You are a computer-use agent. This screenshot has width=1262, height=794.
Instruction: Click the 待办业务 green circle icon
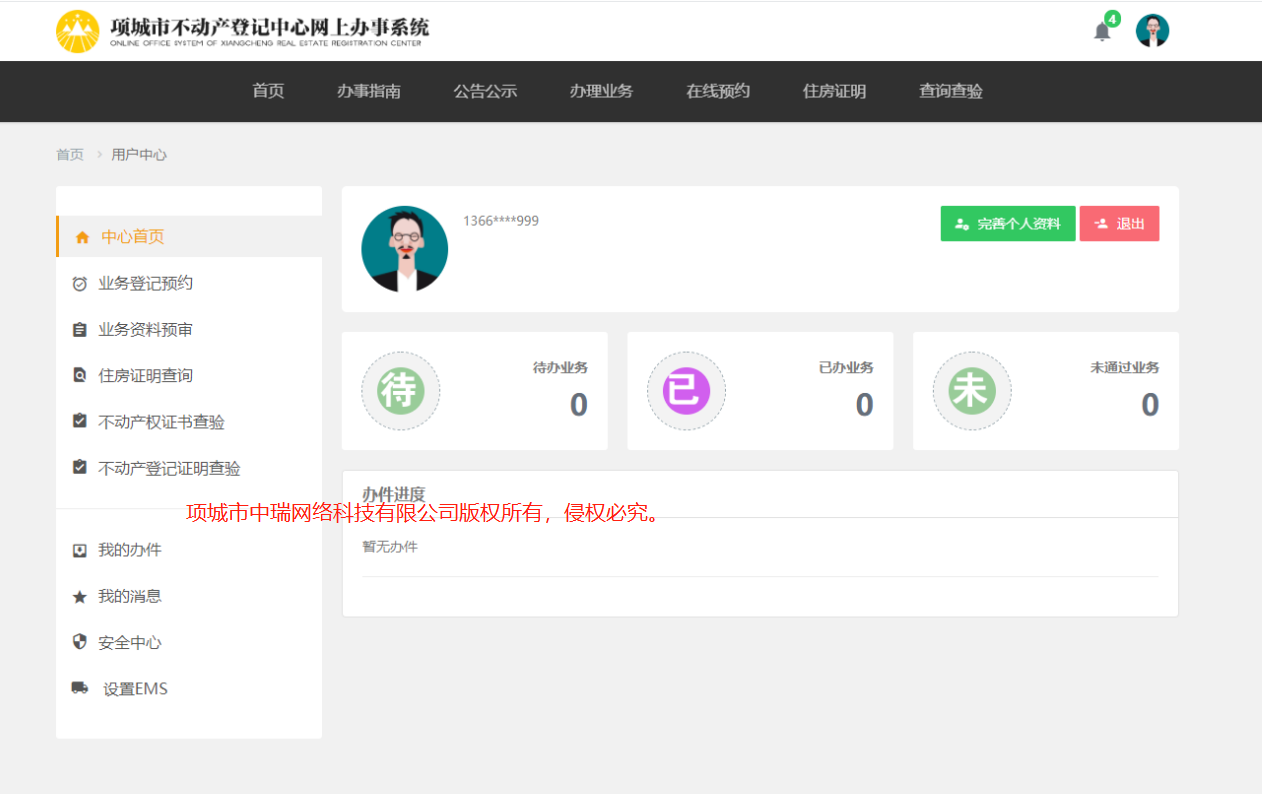coord(400,391)
